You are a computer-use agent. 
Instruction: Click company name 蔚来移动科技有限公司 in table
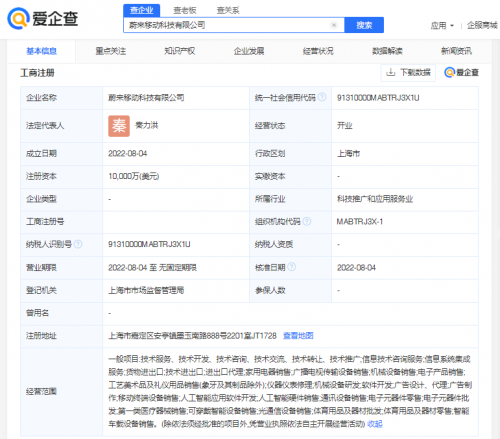point(146,98)
